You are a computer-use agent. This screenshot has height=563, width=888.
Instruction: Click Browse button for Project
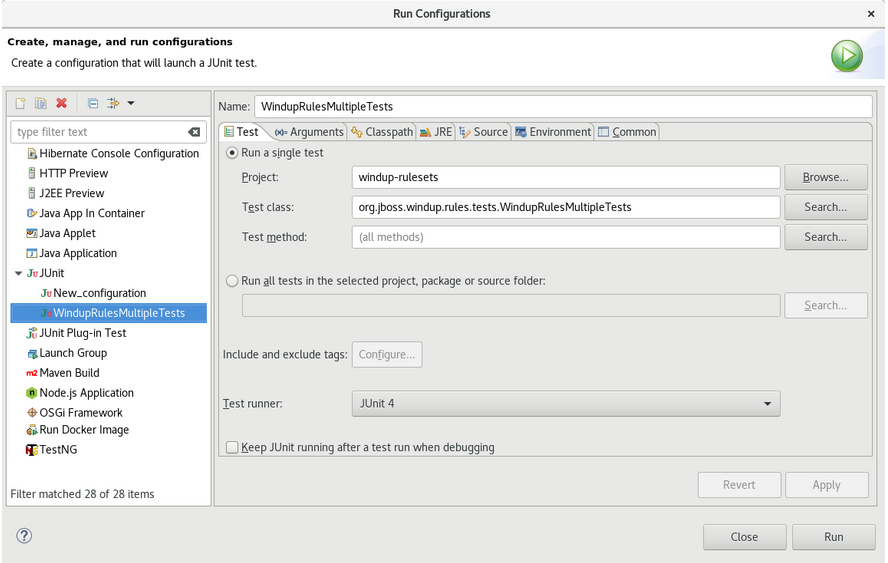825,177
